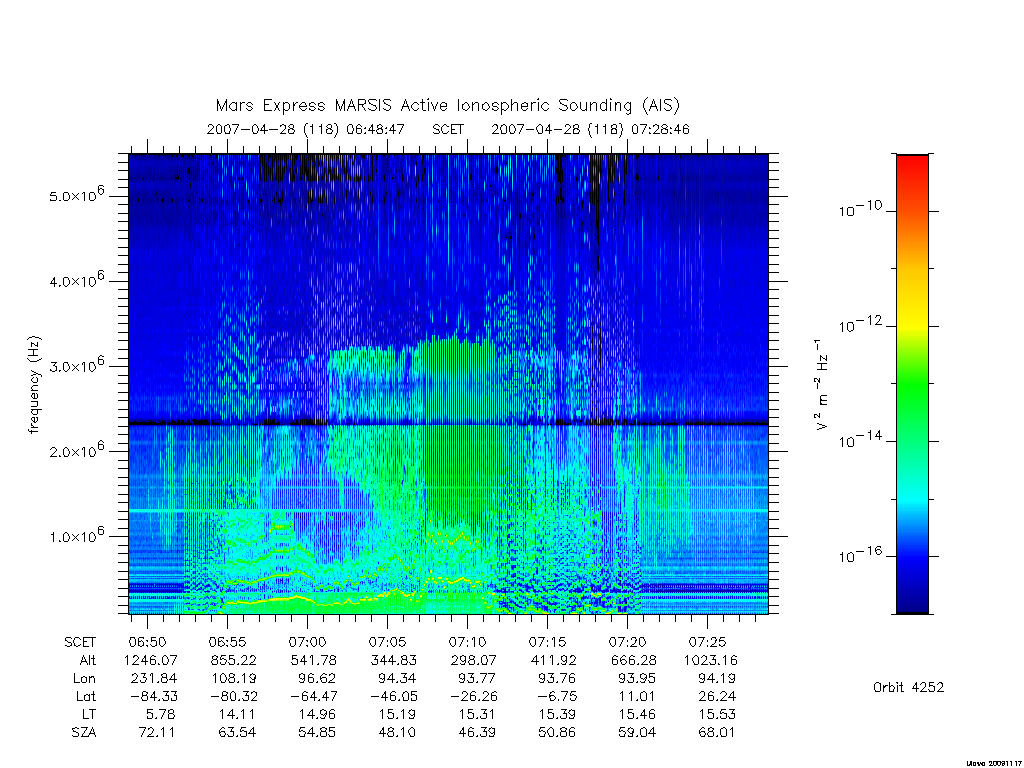Viewport: 1024px width, 768px height.
Task: Select the 'Orbit 4252' text label
Action: click(908, 687)
